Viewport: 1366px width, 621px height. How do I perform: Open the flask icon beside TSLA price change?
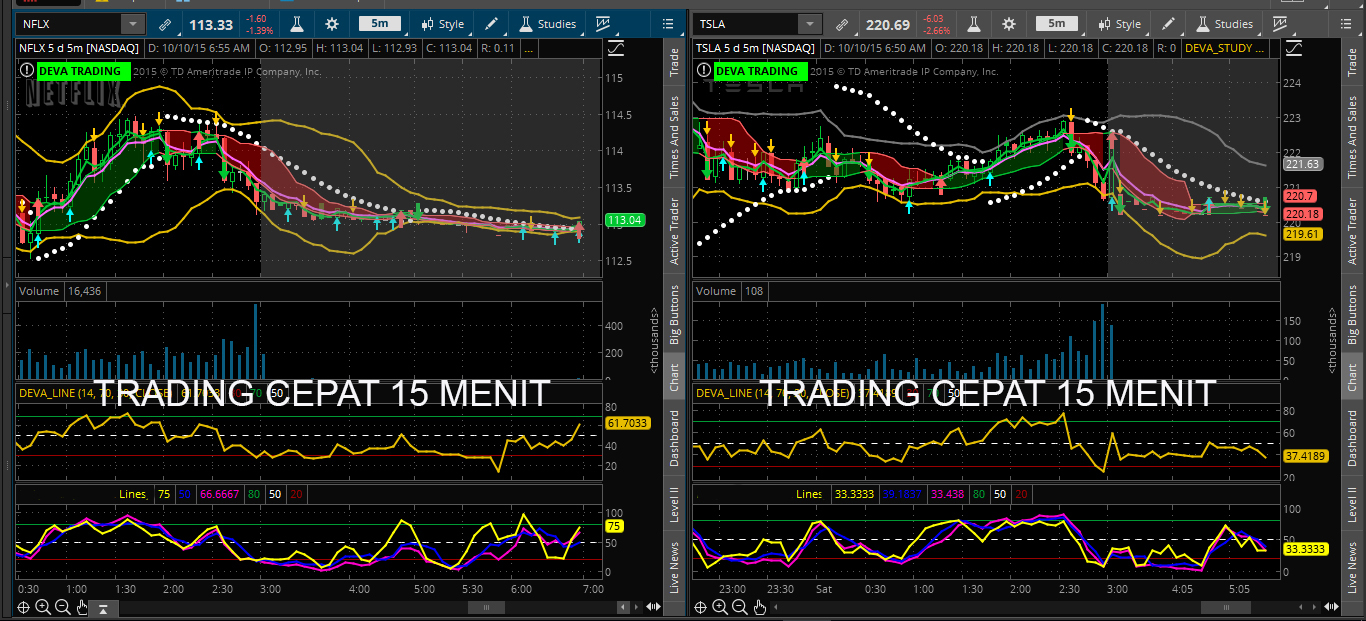pyautogui.click(x=975, y=24)
